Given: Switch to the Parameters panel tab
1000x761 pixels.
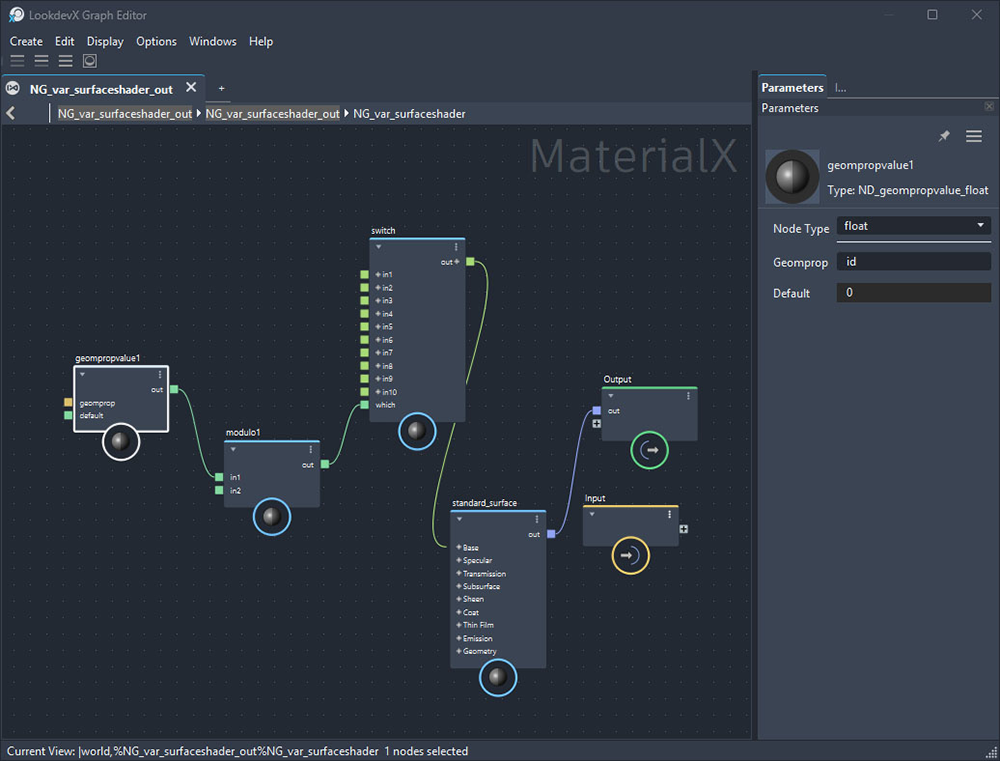Looking at the screenshot, I should click(792, 87).
